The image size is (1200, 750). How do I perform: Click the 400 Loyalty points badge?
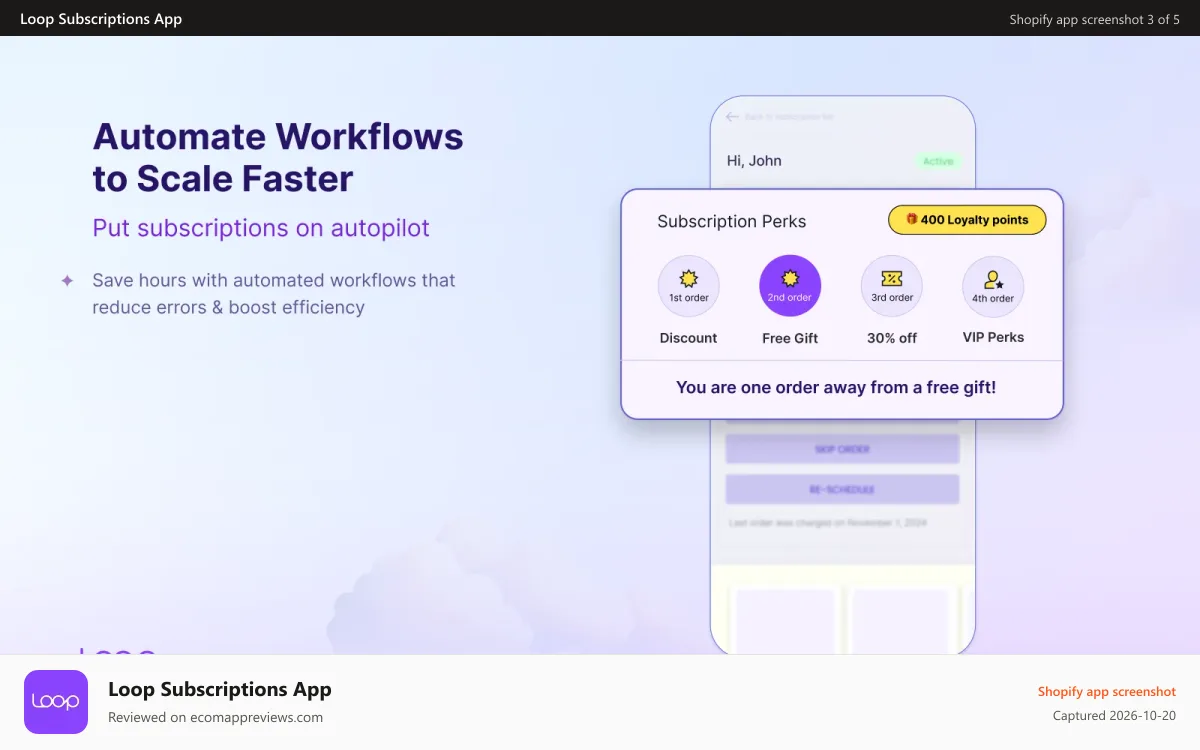(967, 220)
